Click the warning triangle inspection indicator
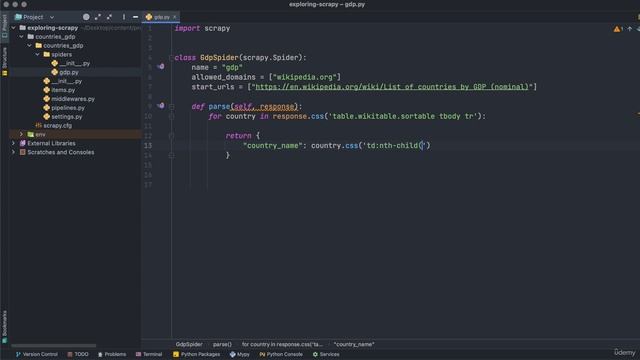Screen dimensions: 640x360 pos(617,29)
